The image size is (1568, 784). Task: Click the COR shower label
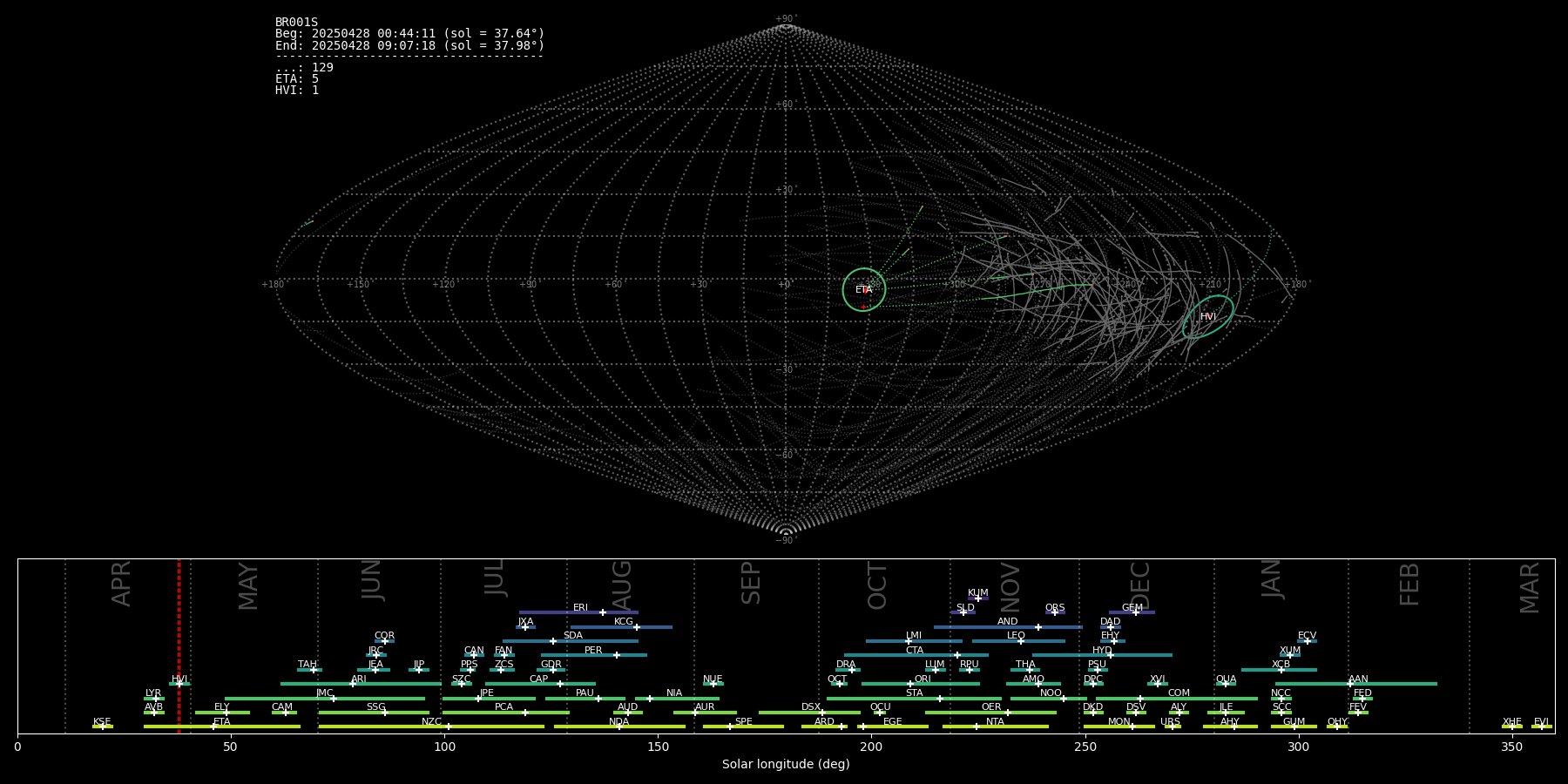tap(384, 636)
